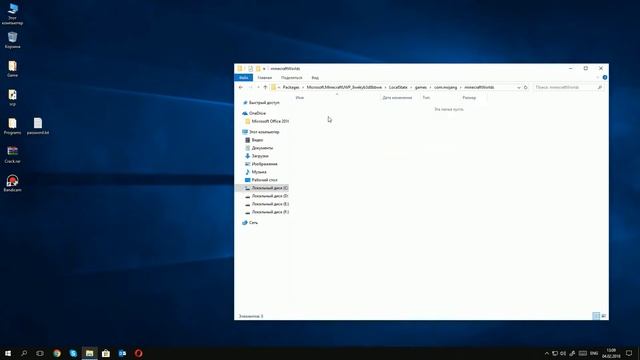Open the Вид ribbon tab
Image resolution: width=640 pixels, height=360 pixels.
pos(315,78)
